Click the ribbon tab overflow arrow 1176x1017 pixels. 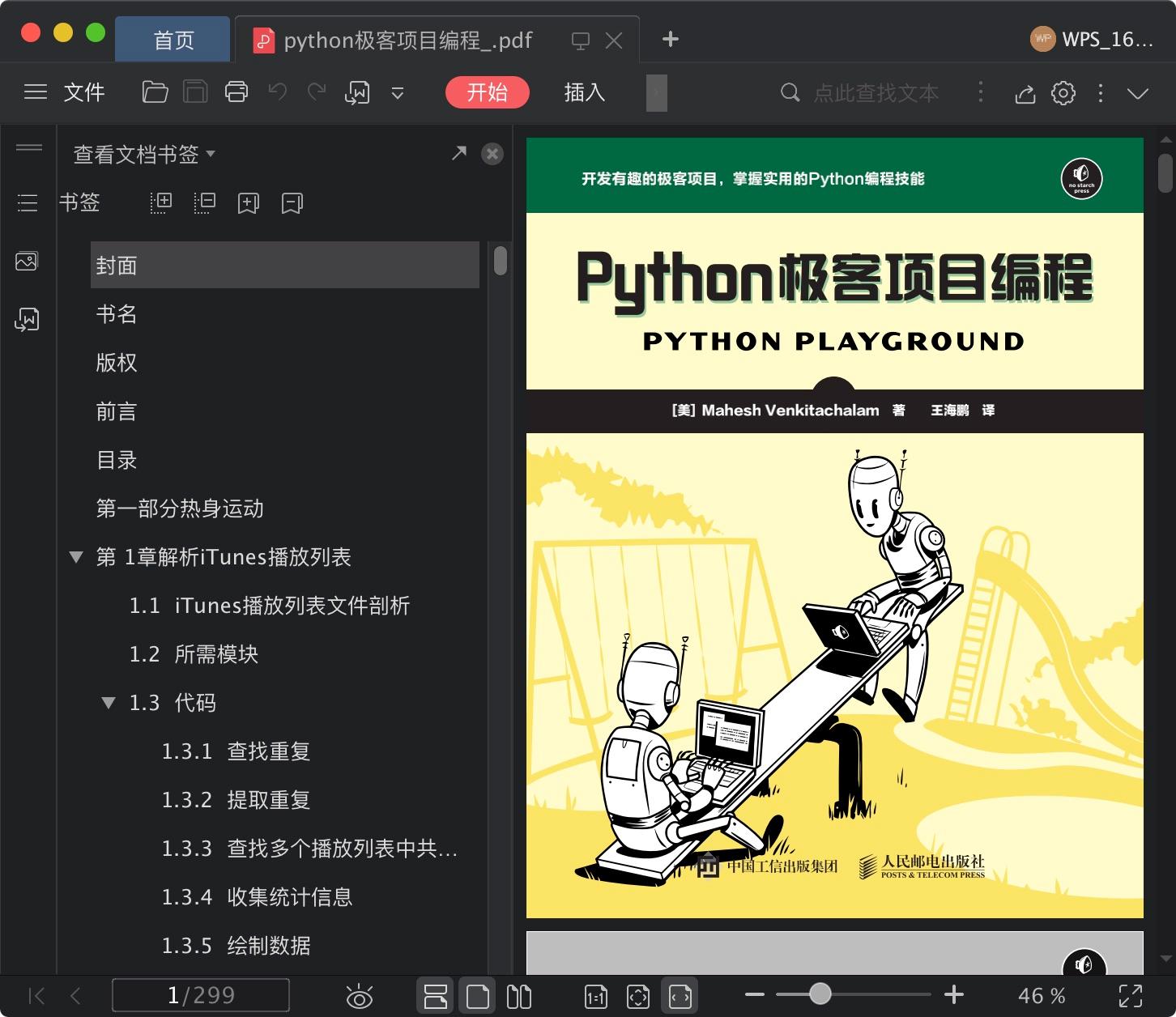pos(657,92)
